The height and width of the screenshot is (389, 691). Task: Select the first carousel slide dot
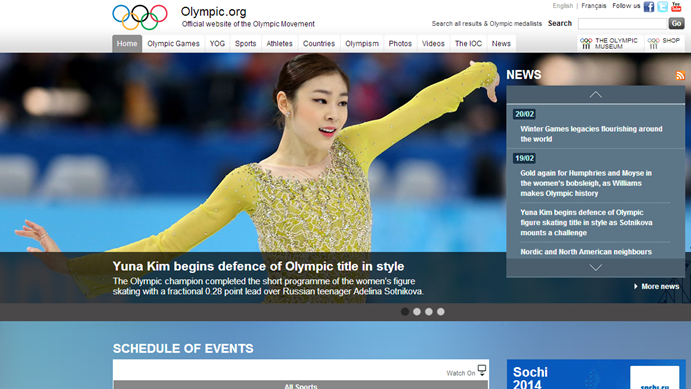[405, 311]
